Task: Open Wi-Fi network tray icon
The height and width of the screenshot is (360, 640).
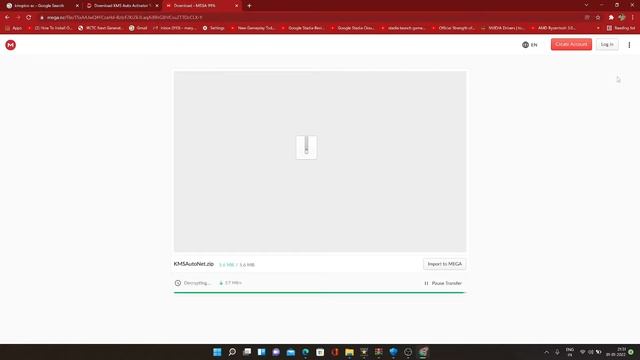Action: pyautogui.click(x=582, y=352)
